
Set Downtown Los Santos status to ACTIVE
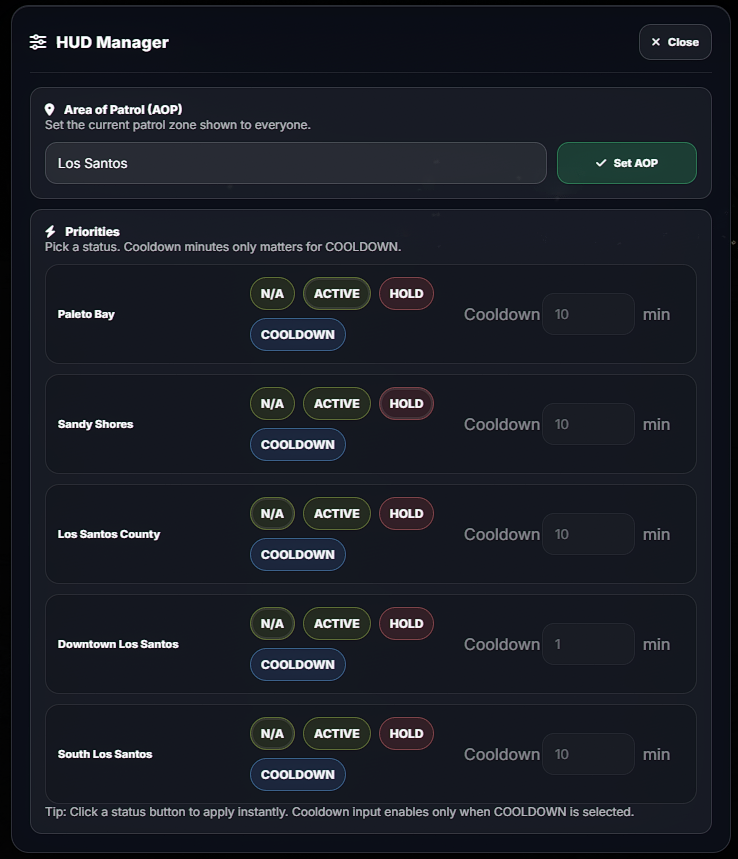click(x=337, y=624)
